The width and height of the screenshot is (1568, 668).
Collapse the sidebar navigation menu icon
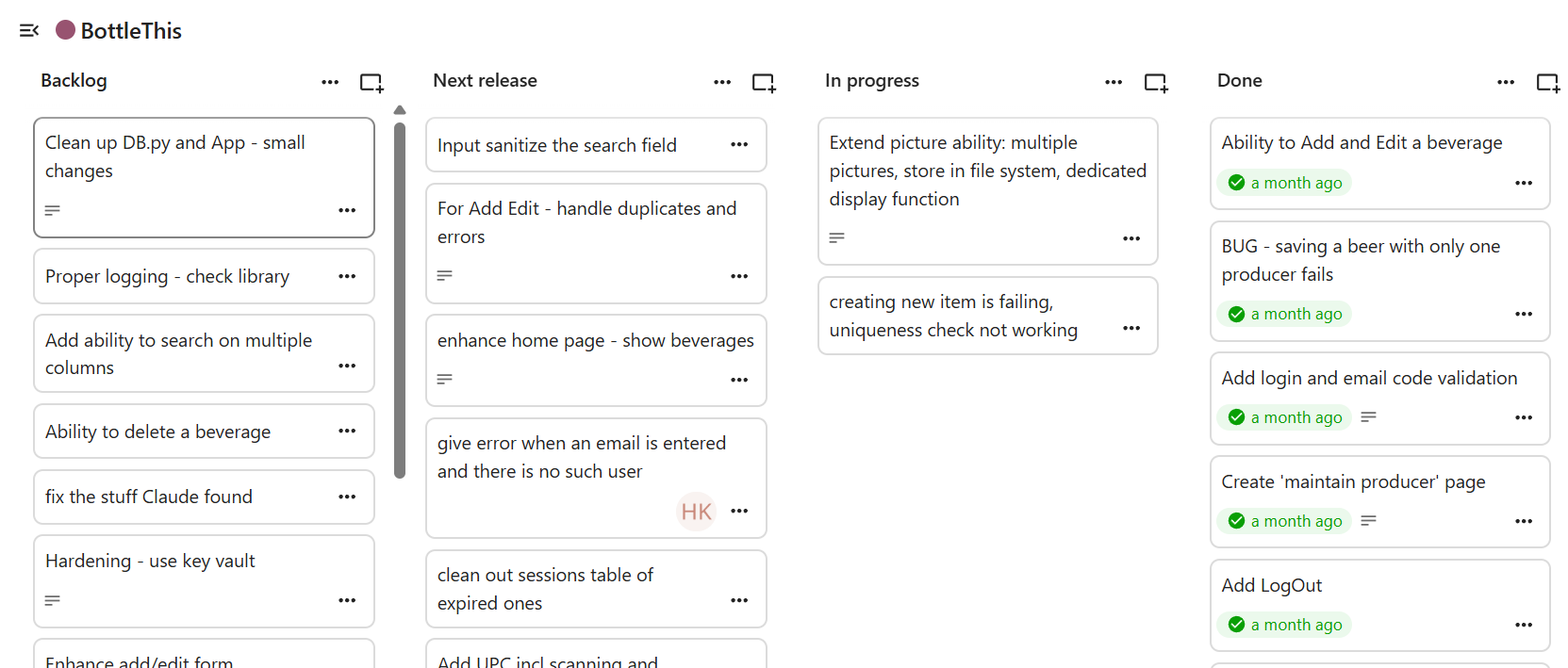pyautogui.click(x=29, y=30)
